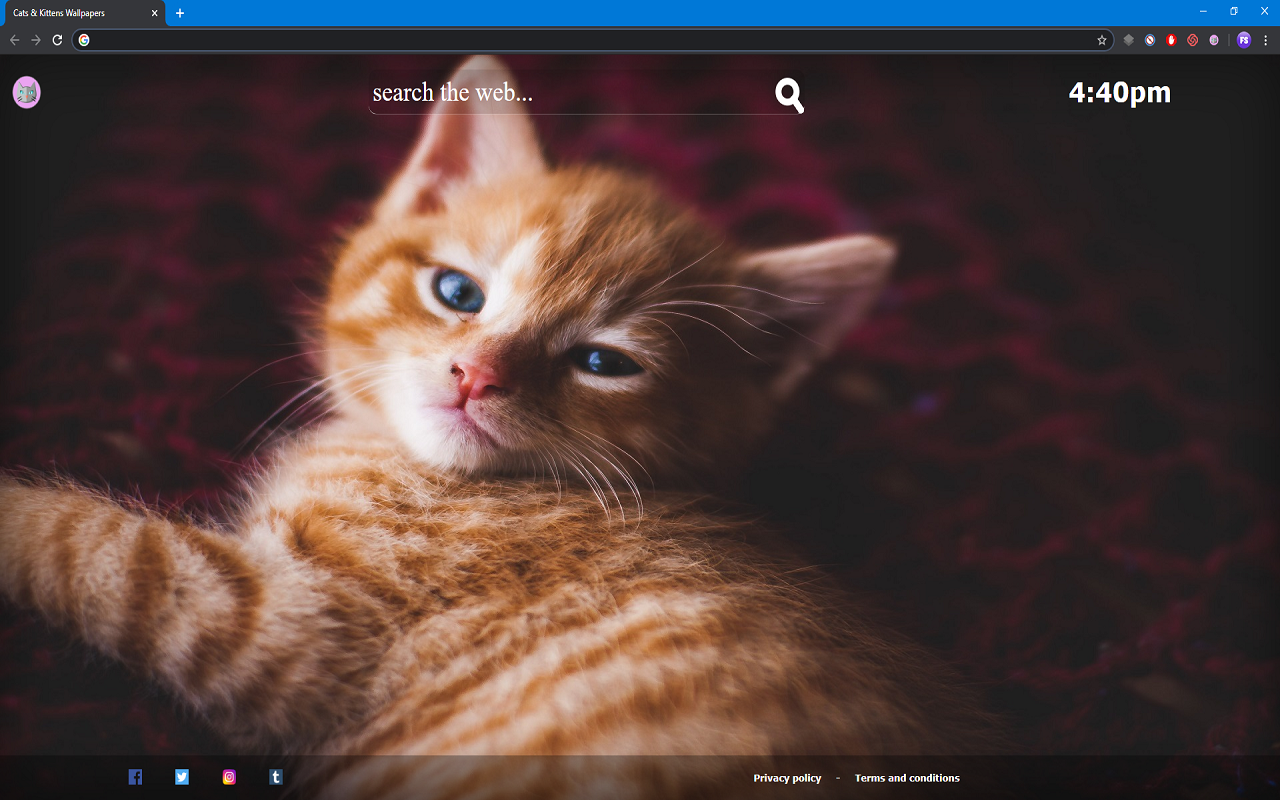The height and width of the screenshot is (800, 1280).
Task: Open a new tab with the plus button
Action: [x=180, y=13]
